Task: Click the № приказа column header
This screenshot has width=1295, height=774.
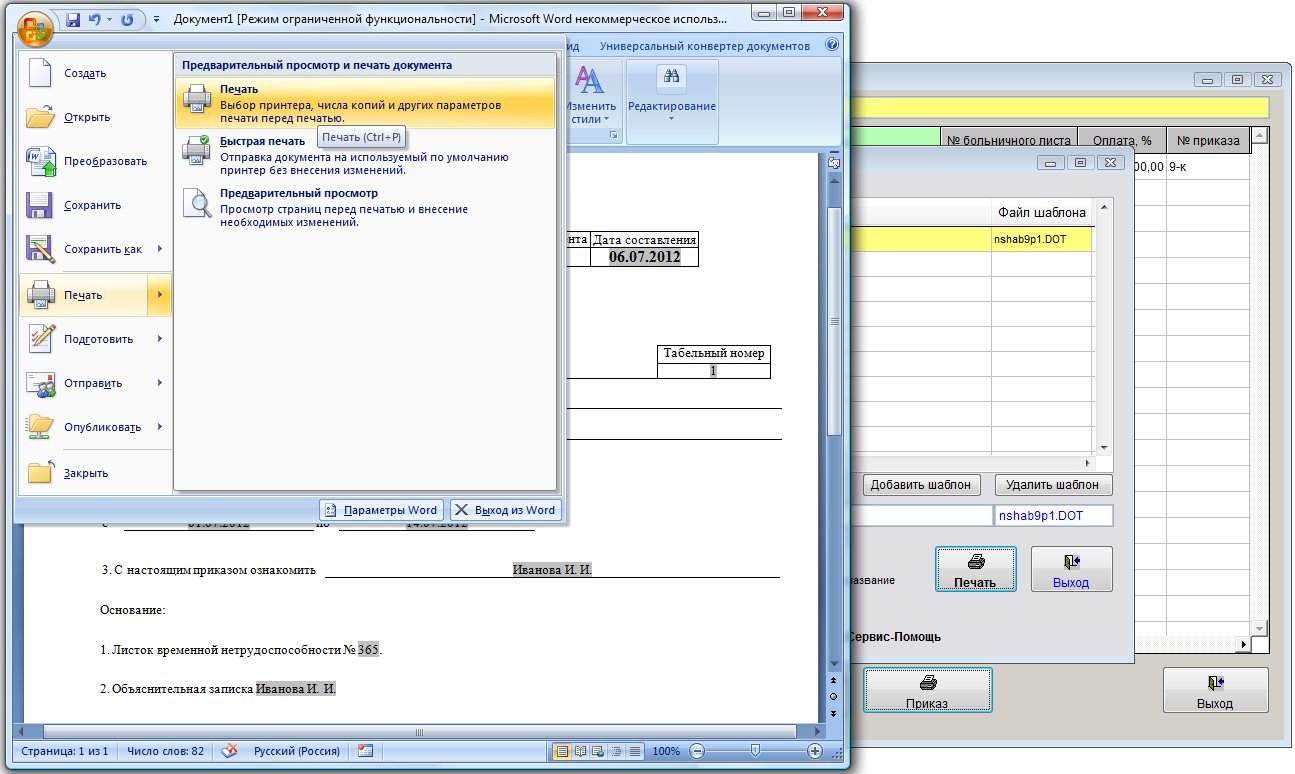Action: pyautogui.click(x=1208, y=141)
